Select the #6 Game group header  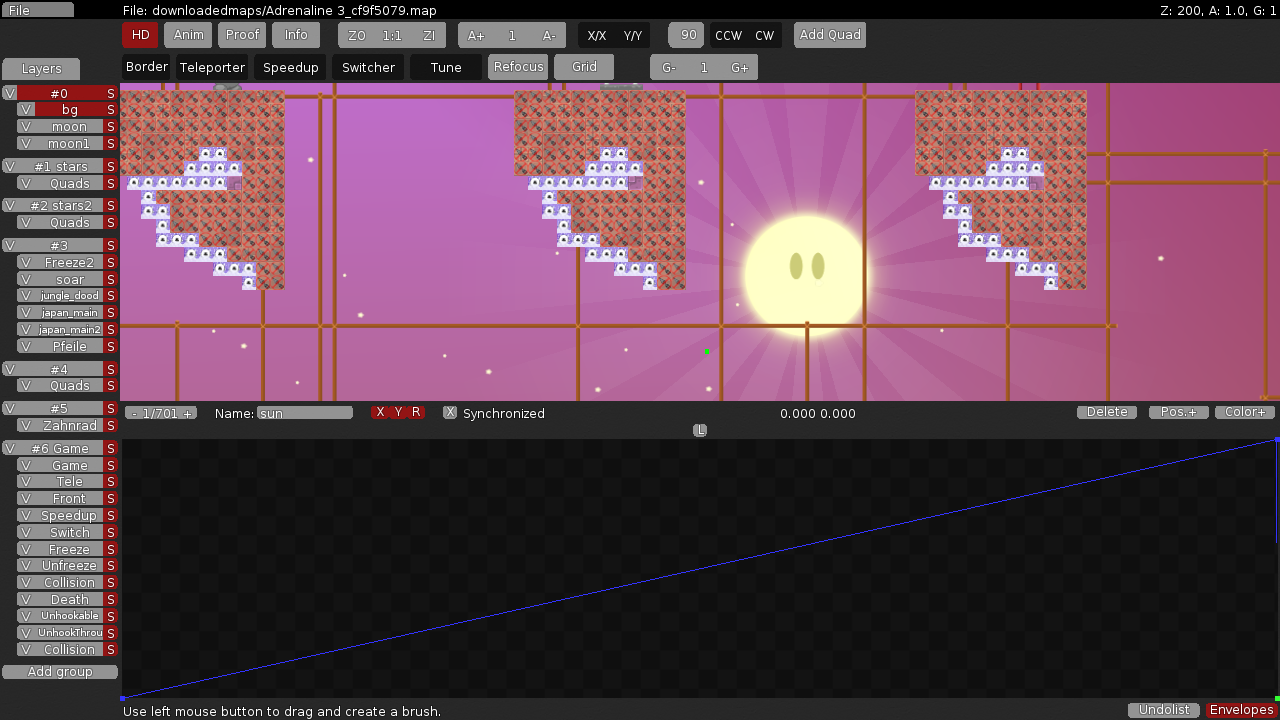[x=61, y=448]
